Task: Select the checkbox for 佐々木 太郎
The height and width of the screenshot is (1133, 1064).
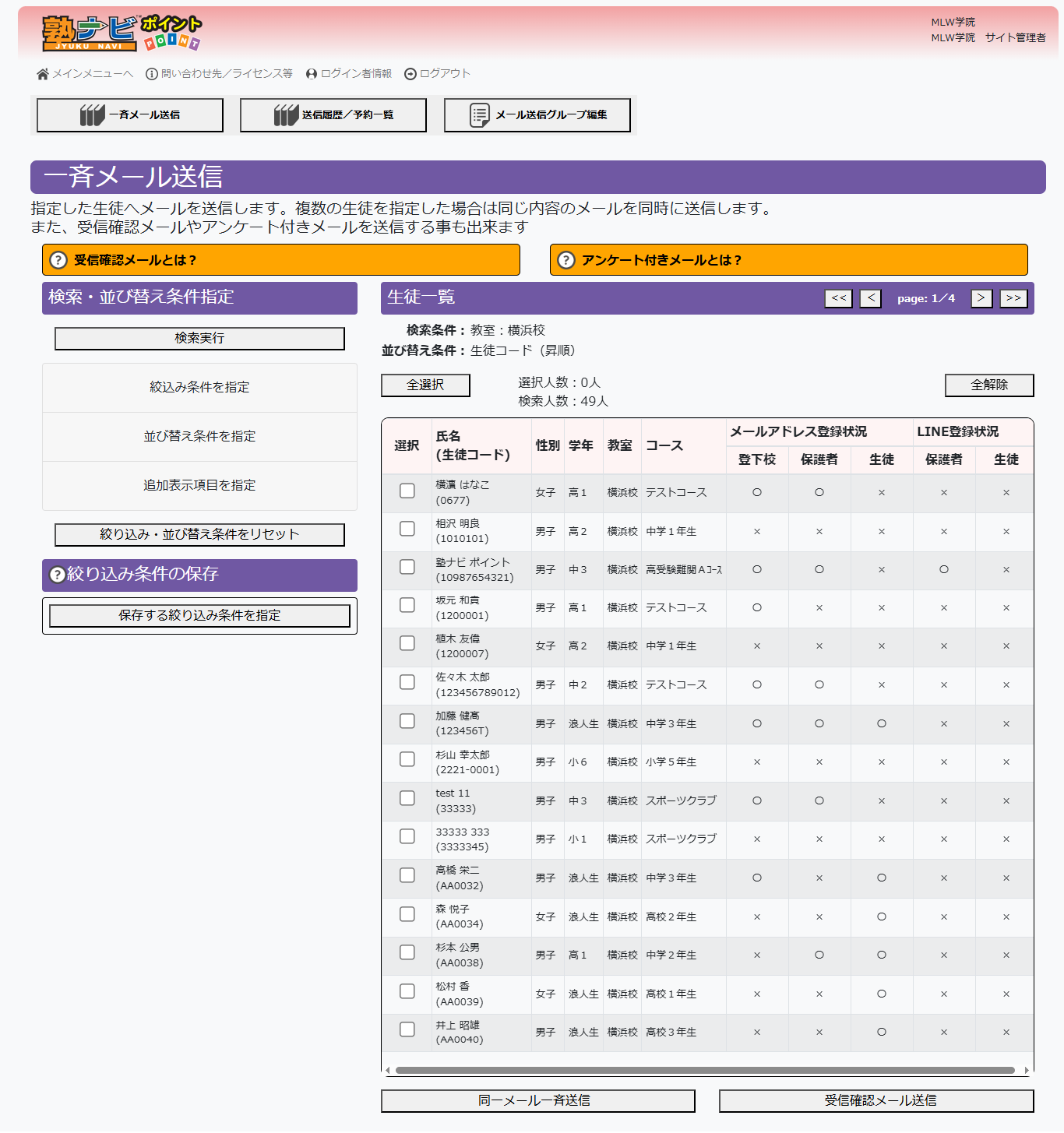Action: point(407,682)
